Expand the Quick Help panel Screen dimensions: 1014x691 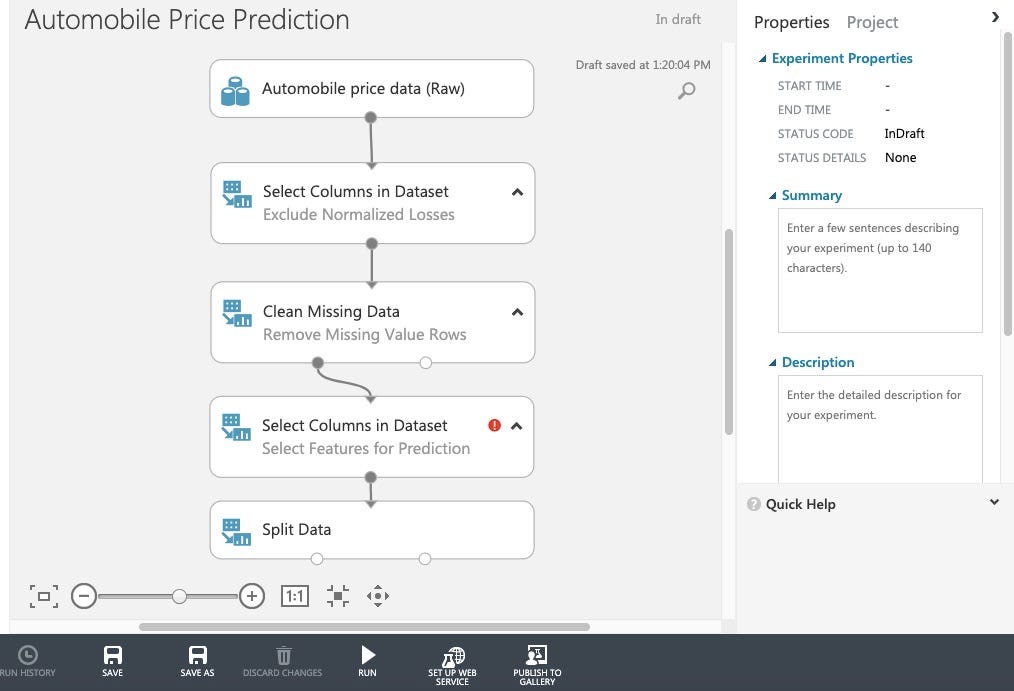coord(994,503)
